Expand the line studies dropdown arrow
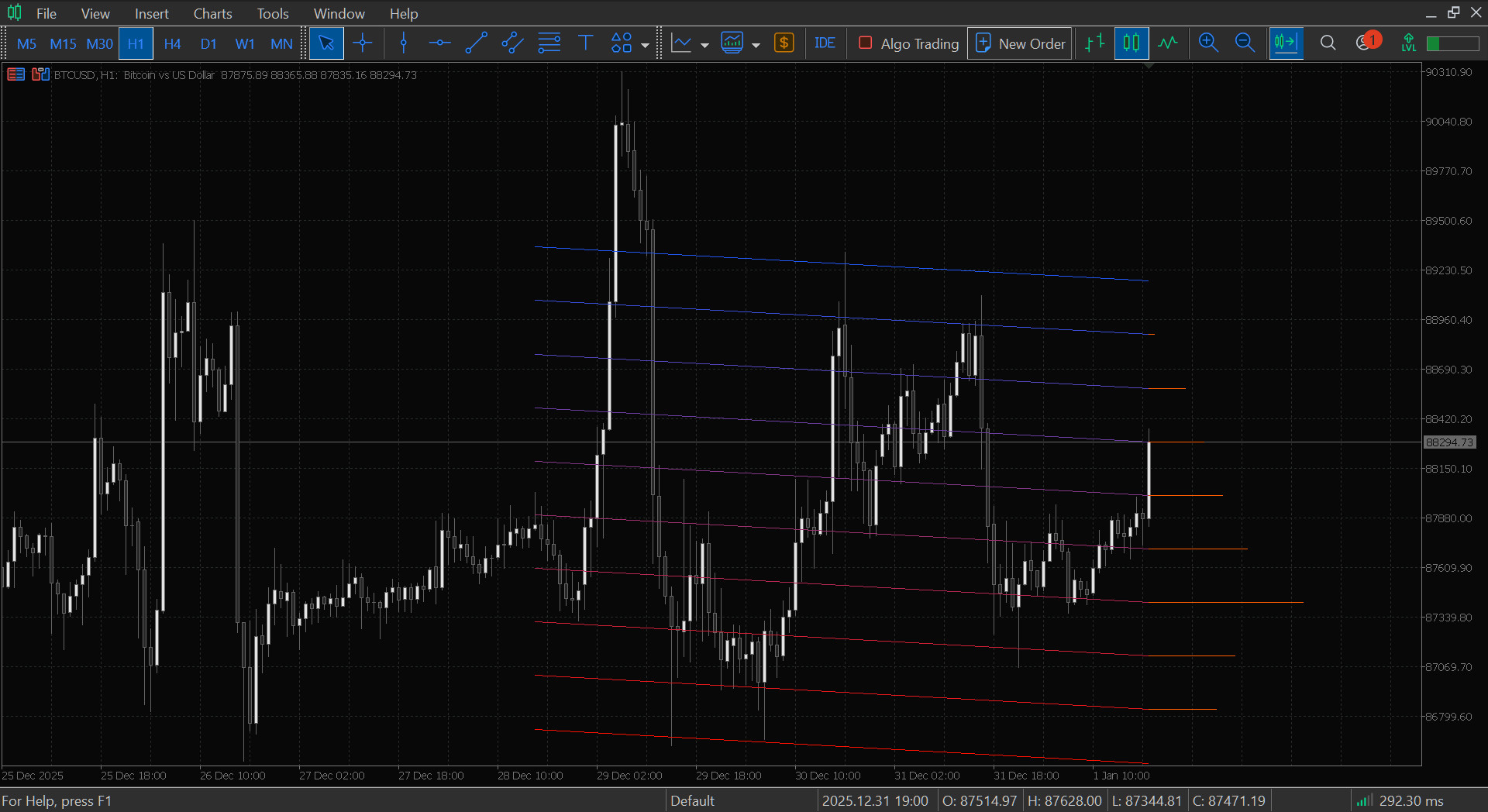The width and height of the screenshot is (1488, 812). (x=704, y=45)
